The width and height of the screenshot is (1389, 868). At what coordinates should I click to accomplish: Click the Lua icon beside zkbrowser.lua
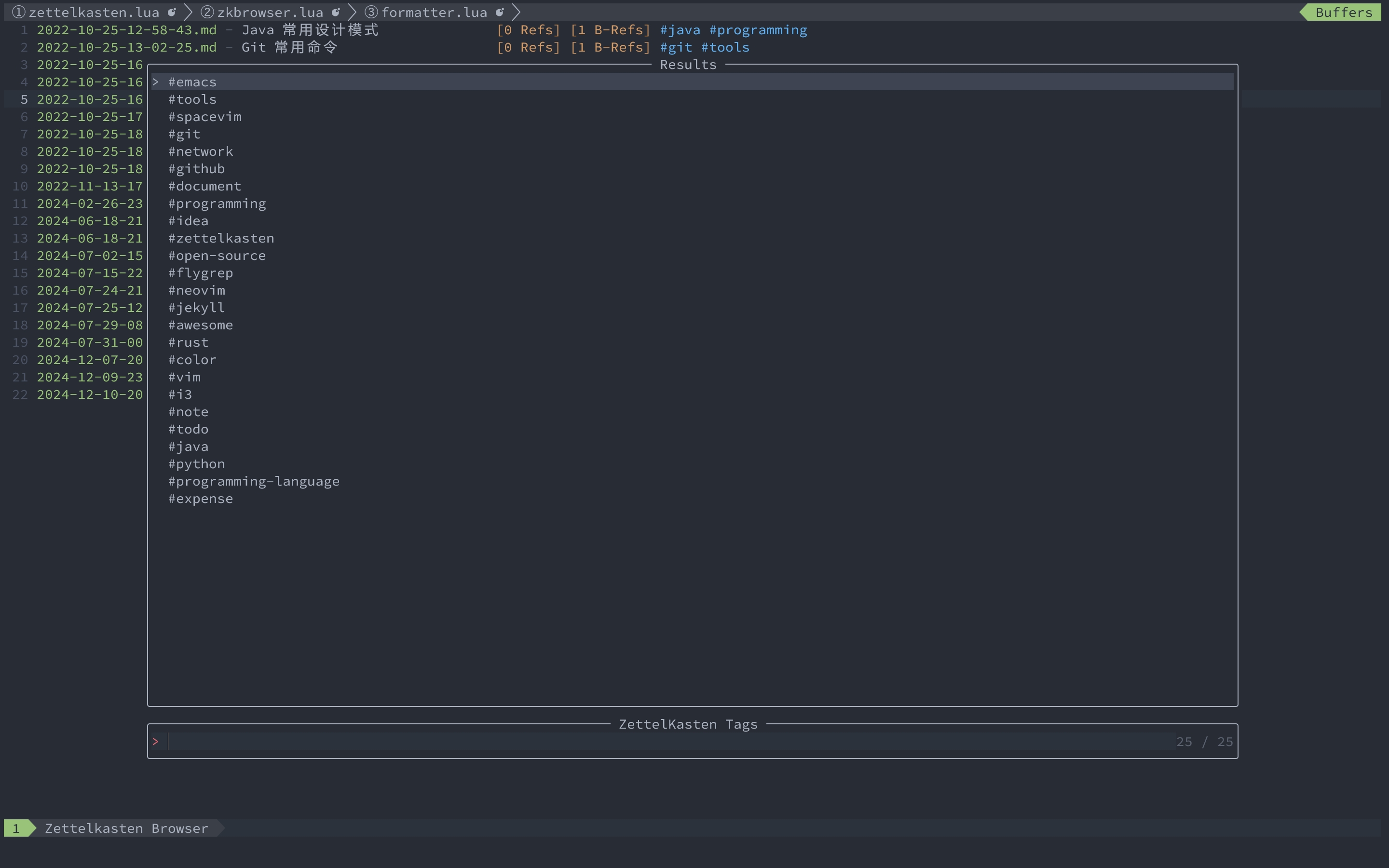[x=336, y=12]
